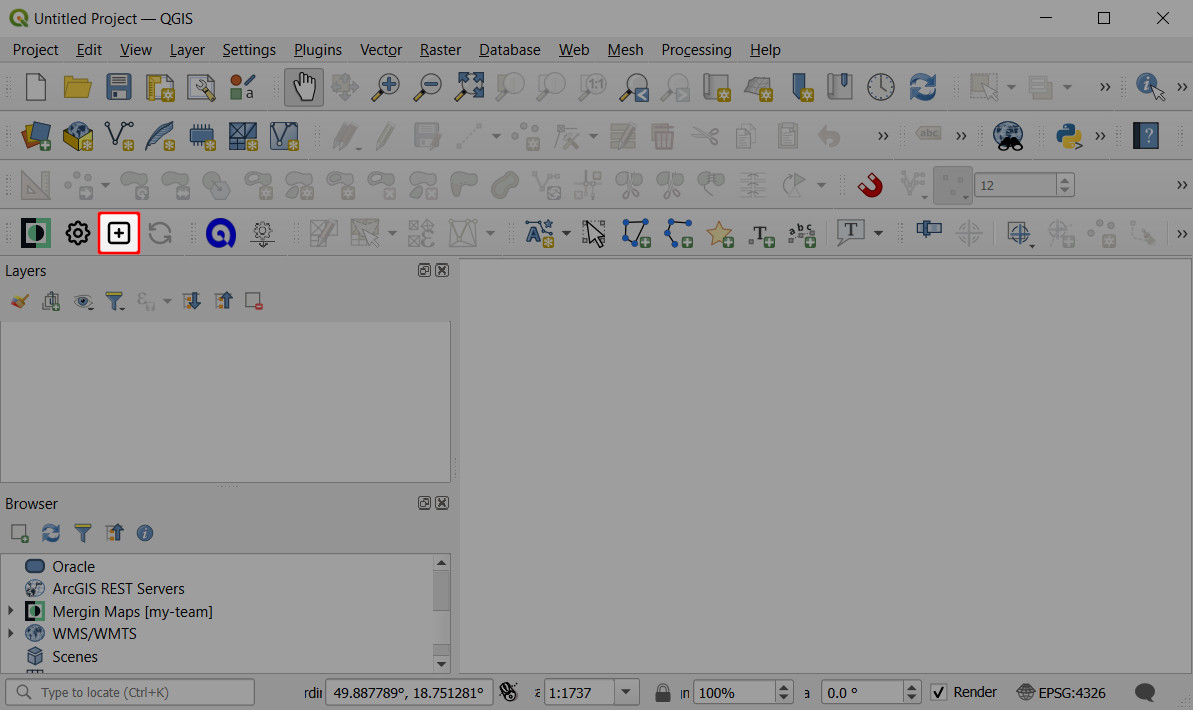
Task: Toggle manage map themes eye icon in Layers
Action: pos(83,301)
